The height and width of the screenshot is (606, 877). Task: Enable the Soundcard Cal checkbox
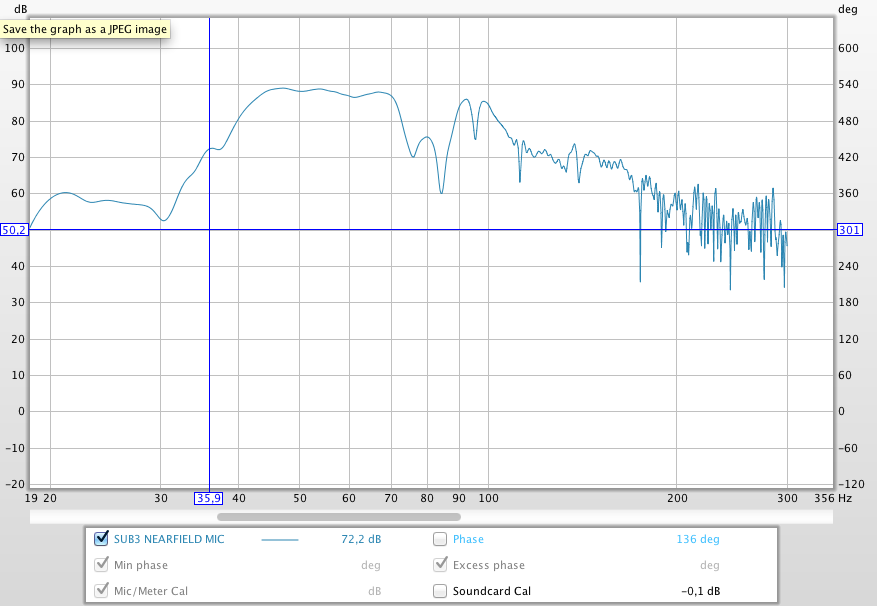point(440,591)
